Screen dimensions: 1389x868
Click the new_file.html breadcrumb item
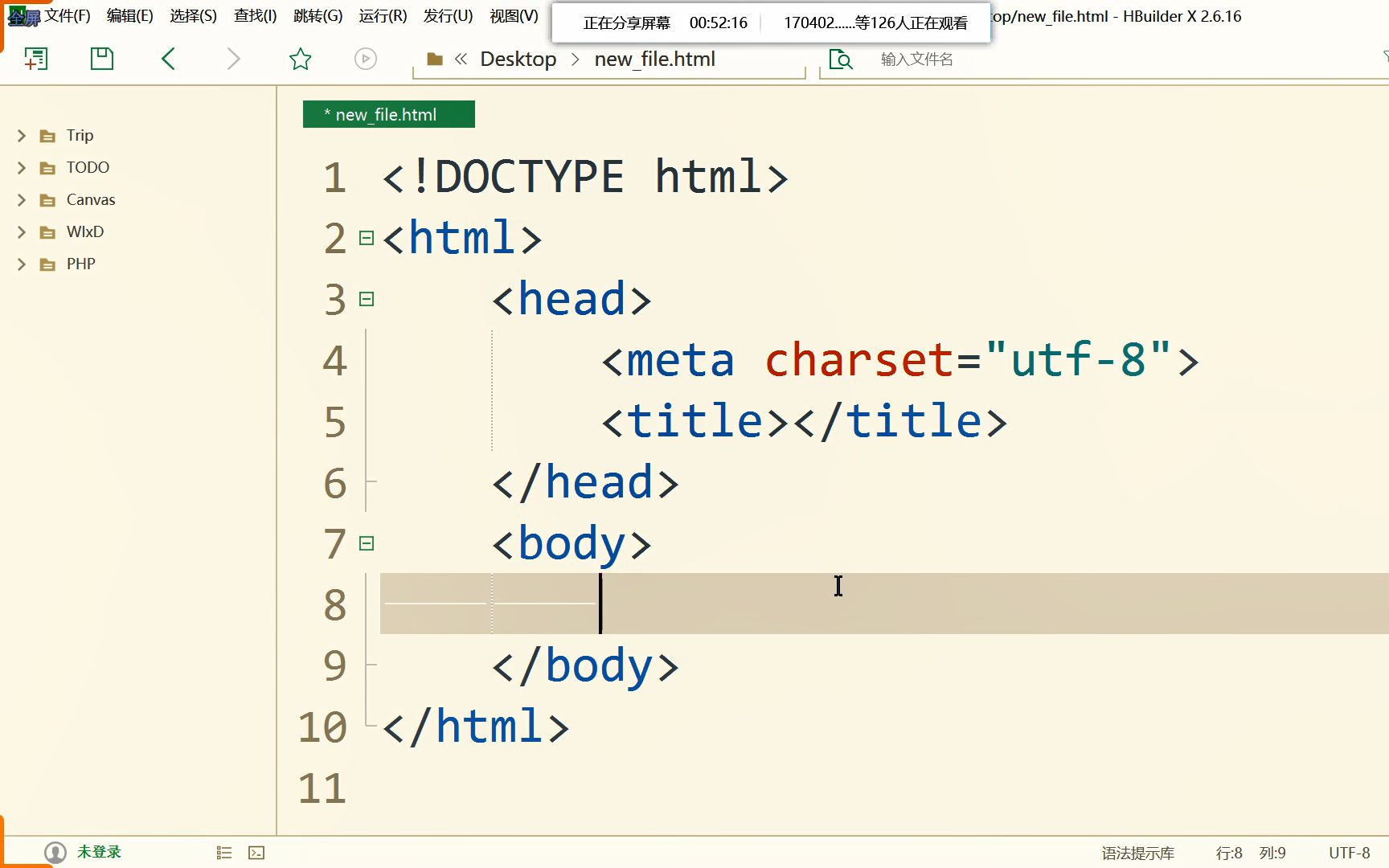coord(655,59)
